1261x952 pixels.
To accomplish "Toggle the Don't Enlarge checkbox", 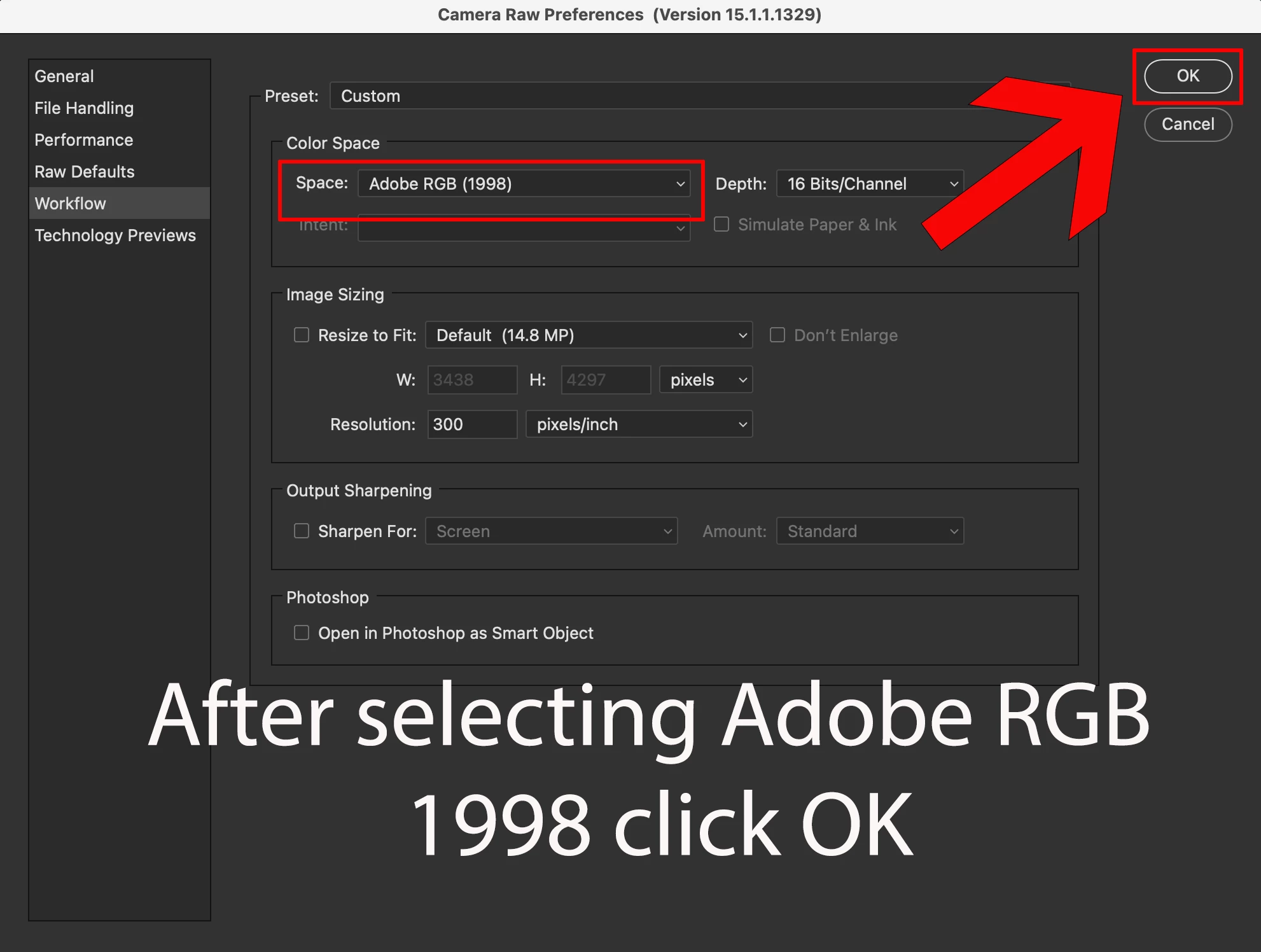I will (x=777, y=335).
